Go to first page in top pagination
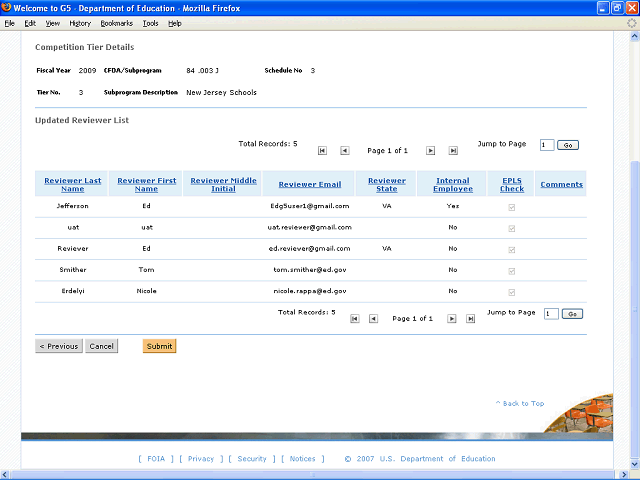Screen dimensions: 640x480 [x=322, y=151]
